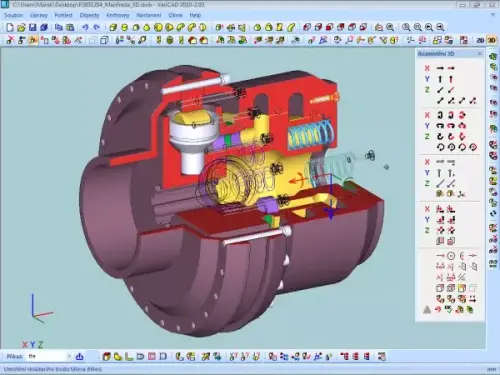
Task: Click first red icon after blue command icon
Action: (106, 356)
